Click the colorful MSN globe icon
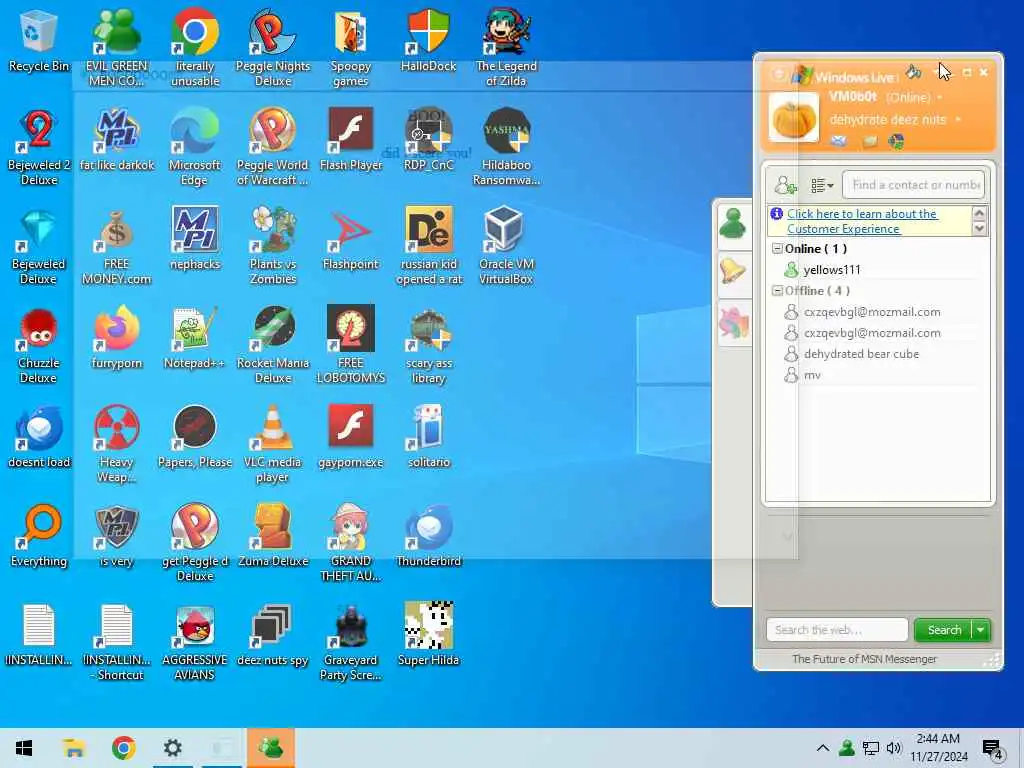The height and width of the screenshot is (768, 1024). click(896, 141)
